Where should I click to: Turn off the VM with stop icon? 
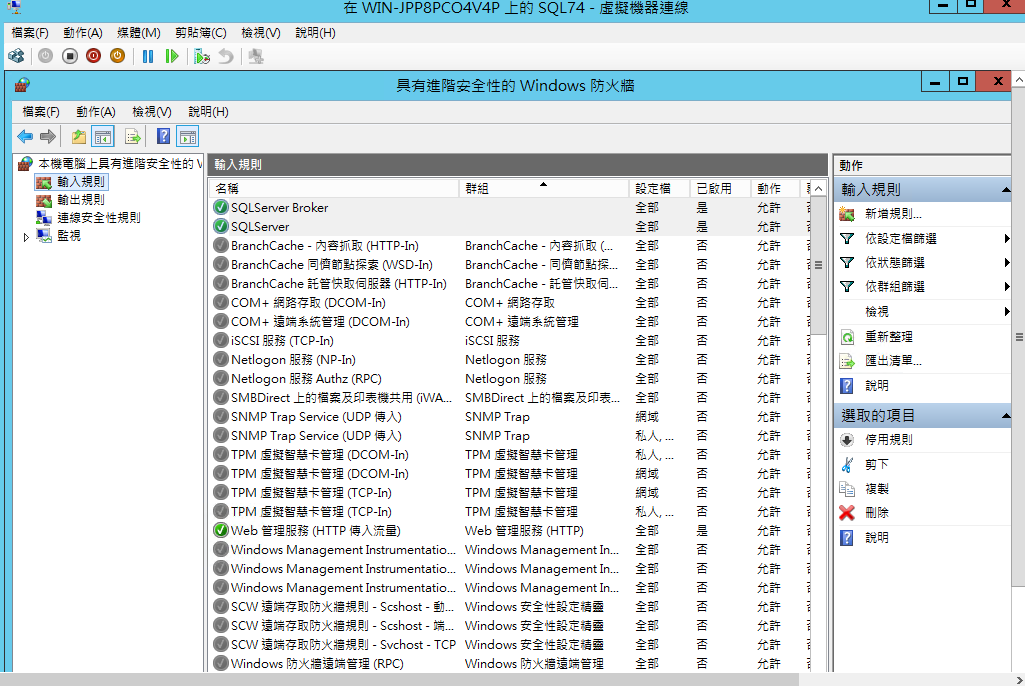70,56
